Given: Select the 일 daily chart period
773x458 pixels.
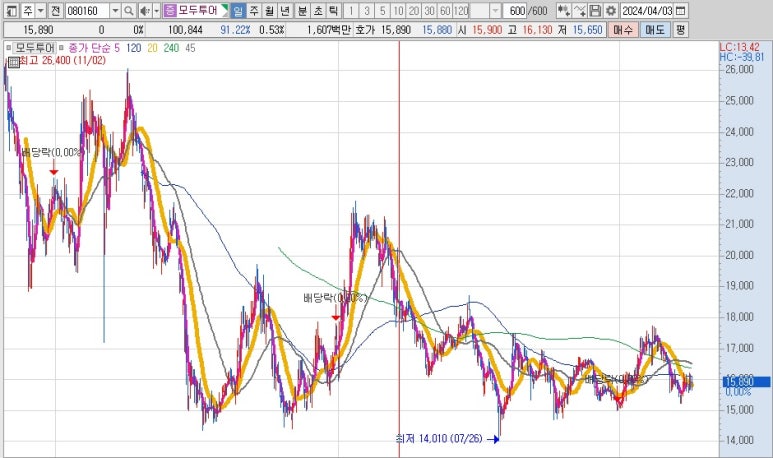Looking at the screenshot, I should click(x=238, y=10).
